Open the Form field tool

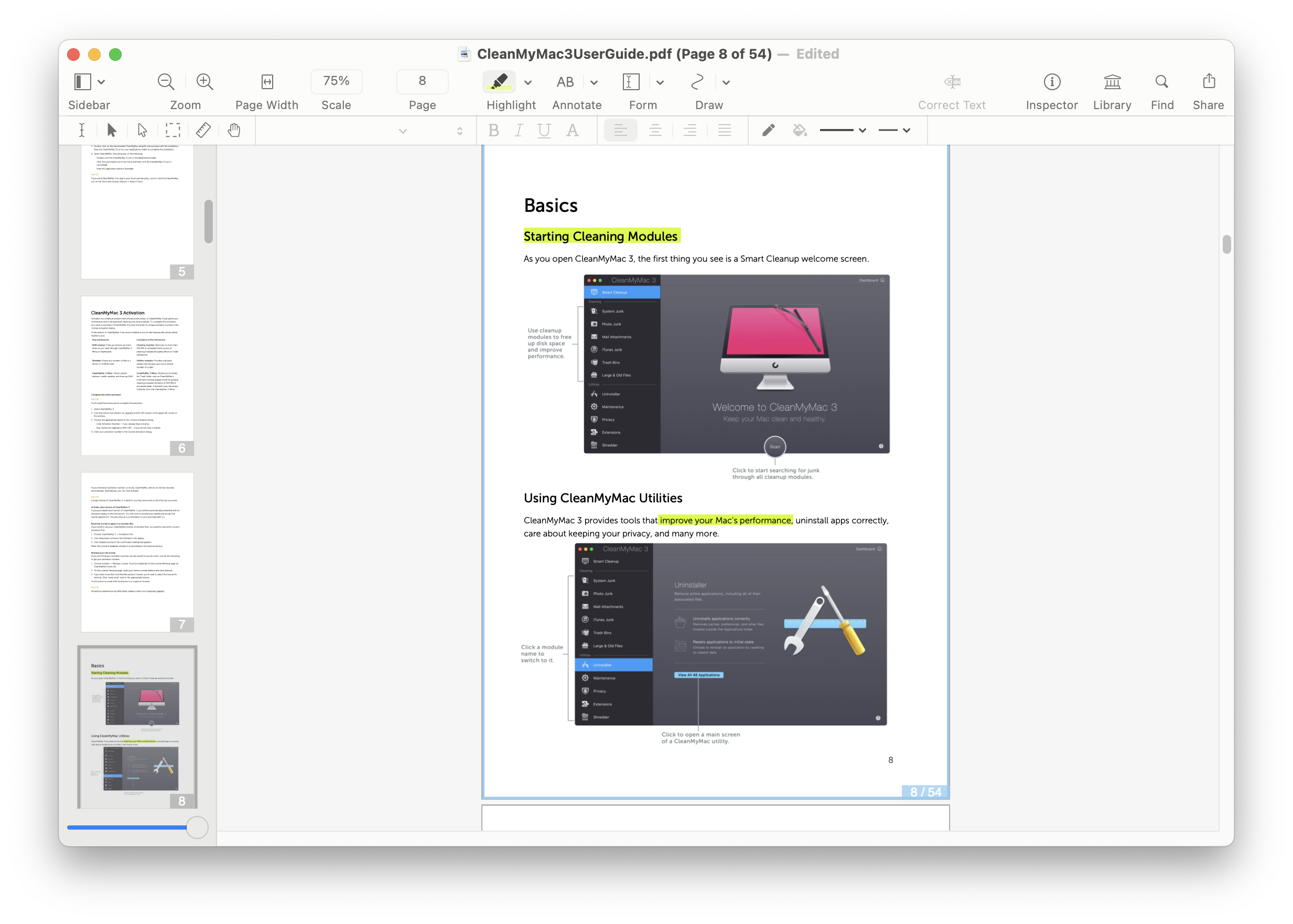tap(630, 82)
